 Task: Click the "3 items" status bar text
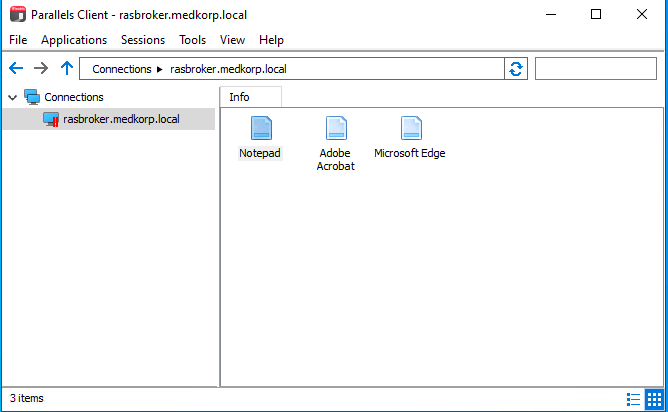[27, 398]
